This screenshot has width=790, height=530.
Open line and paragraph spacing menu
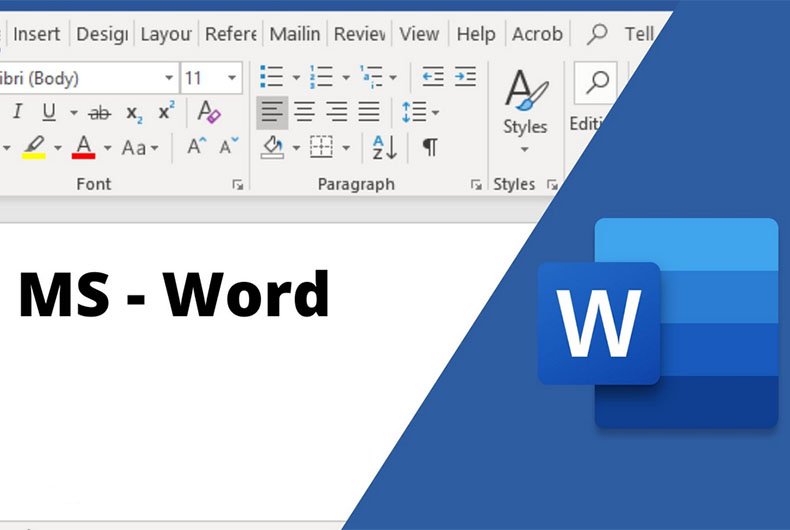[x=420, y=112]
